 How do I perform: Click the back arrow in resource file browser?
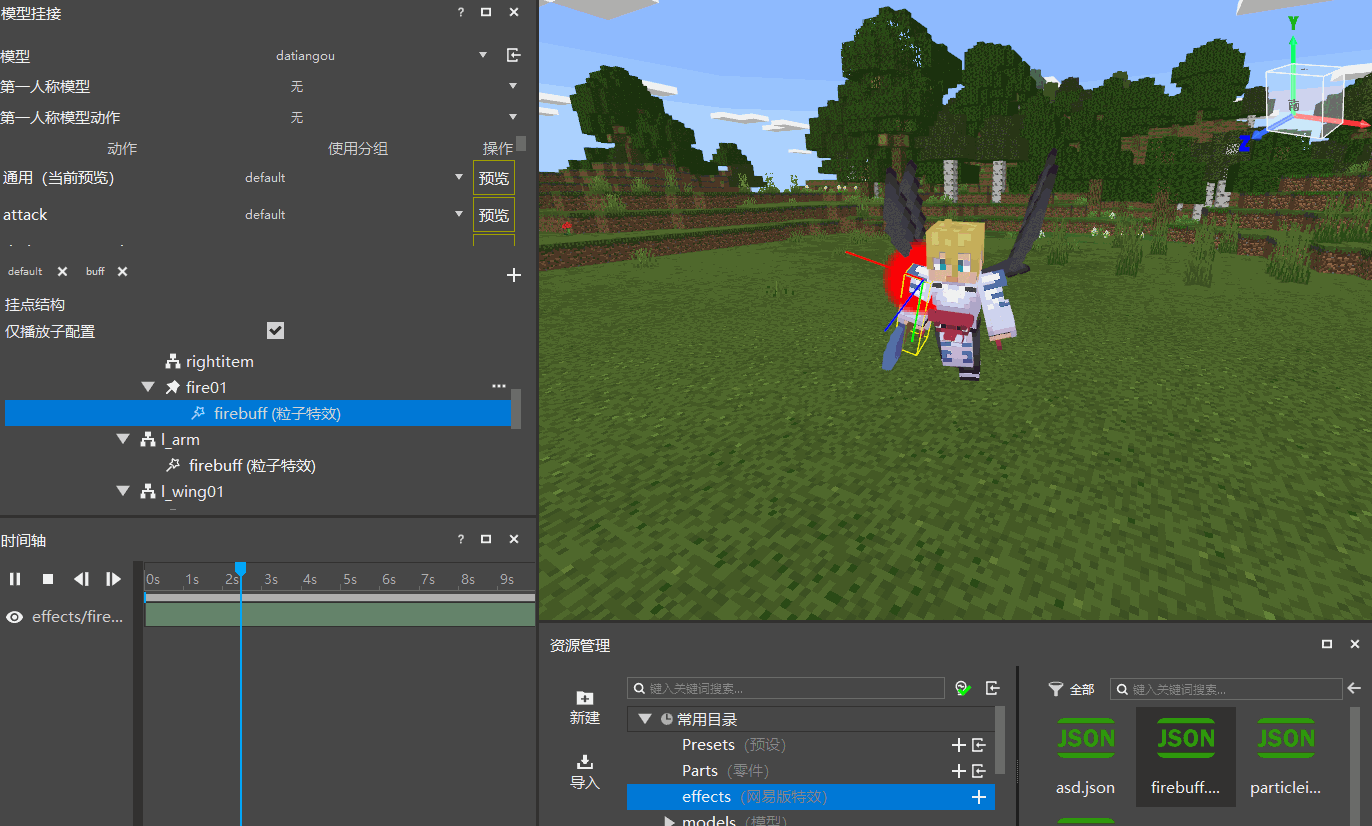[1355, 688]
